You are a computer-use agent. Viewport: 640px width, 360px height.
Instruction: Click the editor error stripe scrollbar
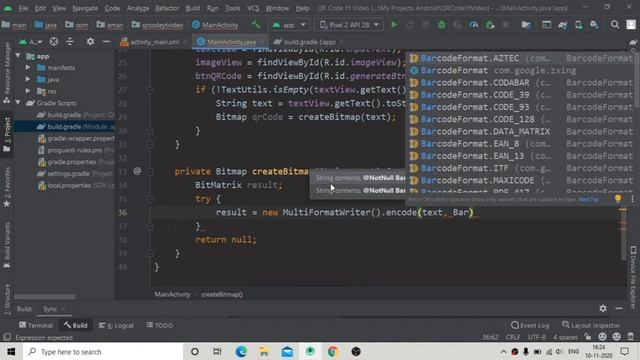click(623, 235)
